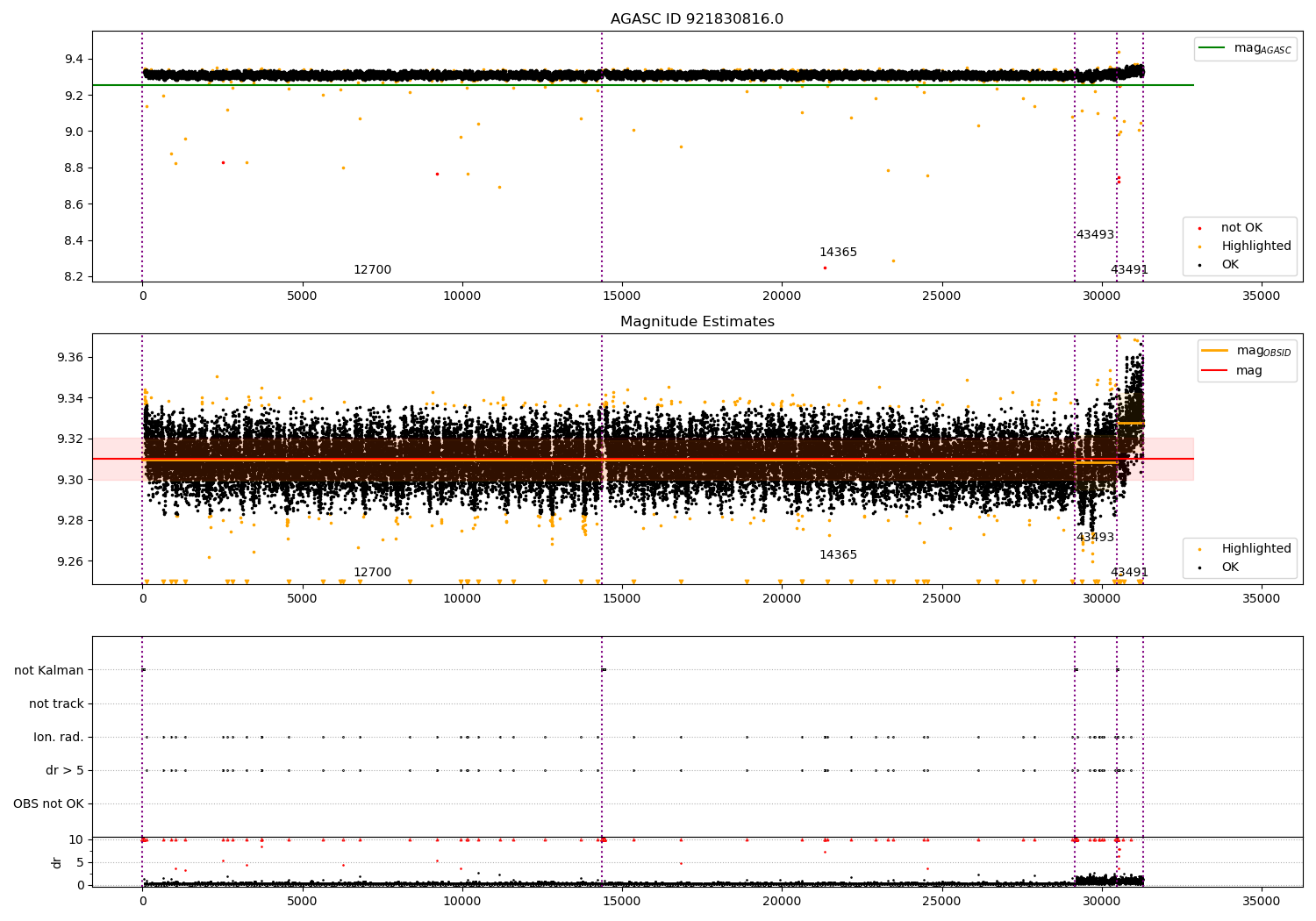Select 'OK' legend entry in Magnitude Estimates plot

[x=1219, y=568]
